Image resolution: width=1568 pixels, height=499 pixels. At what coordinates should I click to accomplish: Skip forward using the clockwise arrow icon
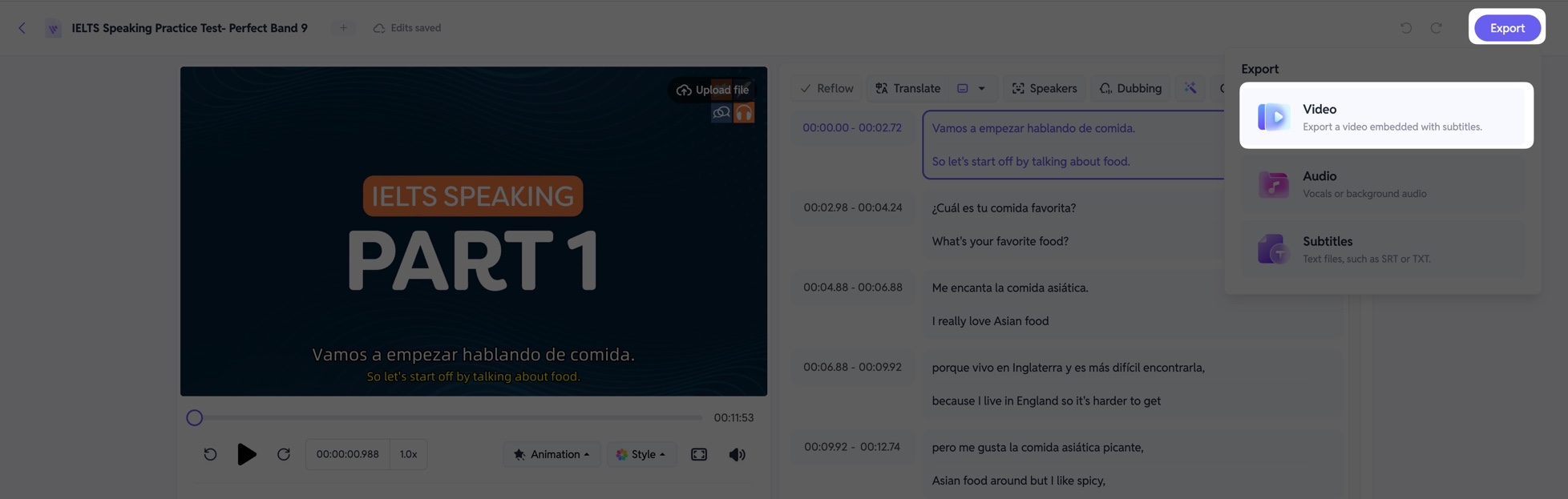[x=284, y=454]
